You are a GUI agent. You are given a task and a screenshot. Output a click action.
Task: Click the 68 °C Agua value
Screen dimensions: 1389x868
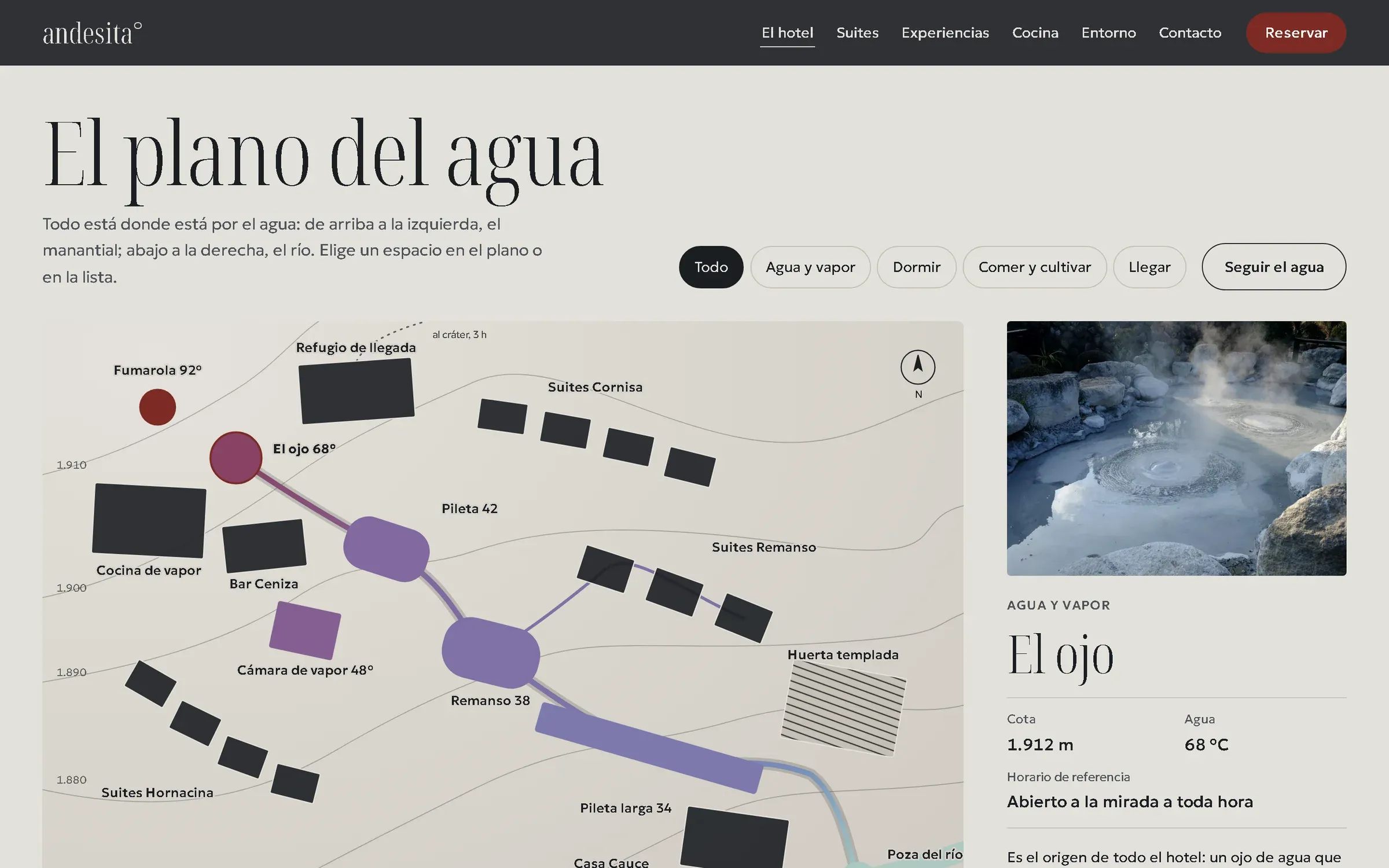pyautogui.click(x=1206, y=745)
